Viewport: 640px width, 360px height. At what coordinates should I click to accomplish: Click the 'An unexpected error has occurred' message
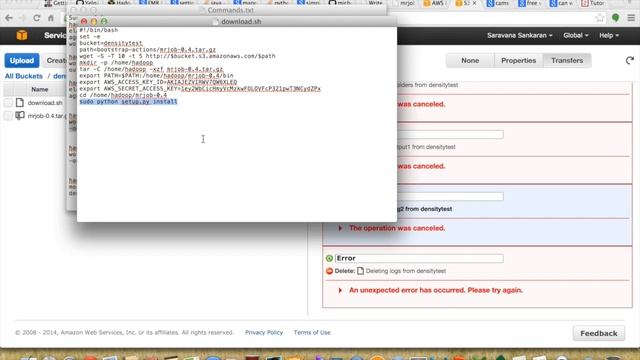[x=436, y=290]
